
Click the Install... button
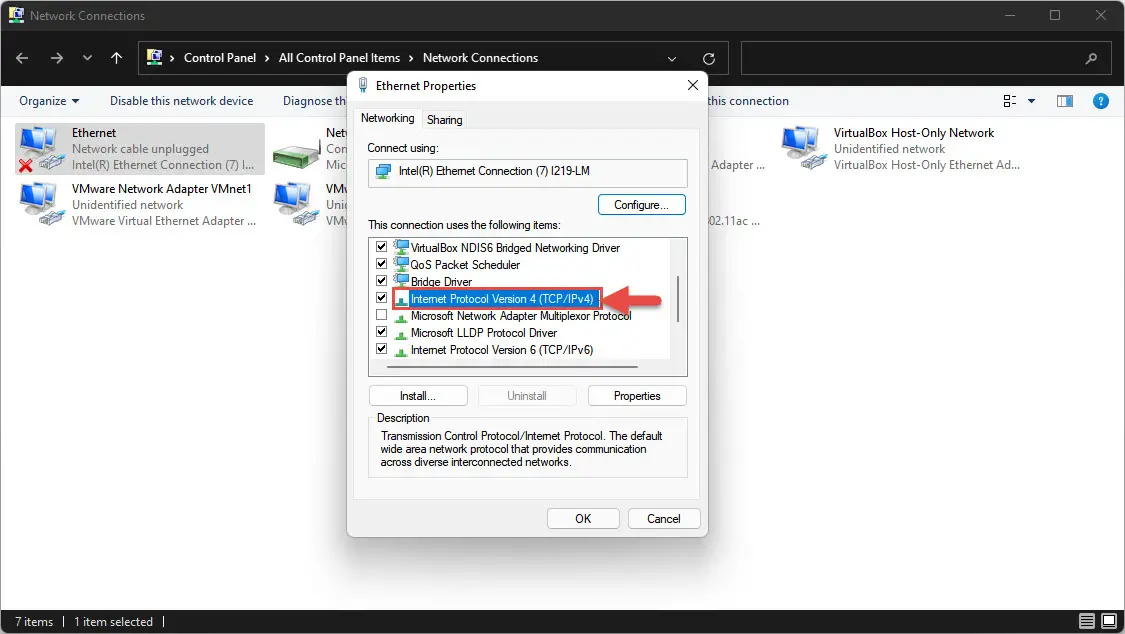coord(418,396)
